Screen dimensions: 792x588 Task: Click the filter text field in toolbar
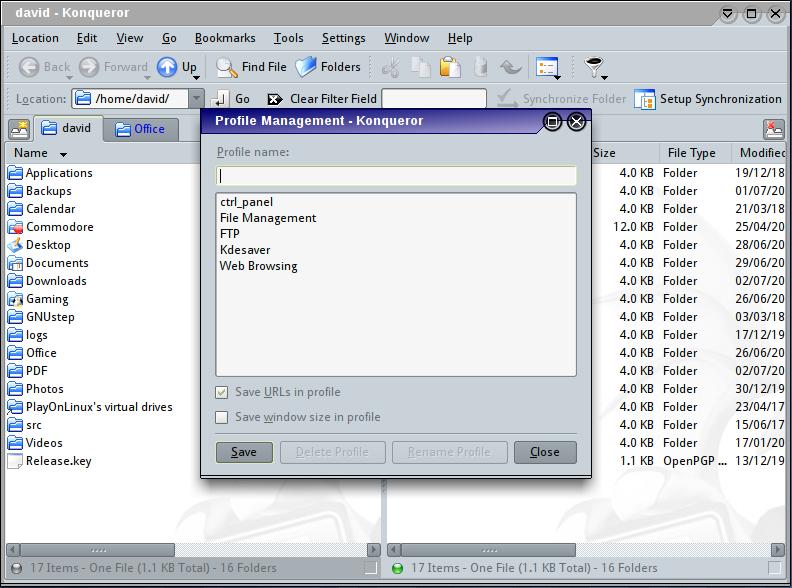[434, 99]
